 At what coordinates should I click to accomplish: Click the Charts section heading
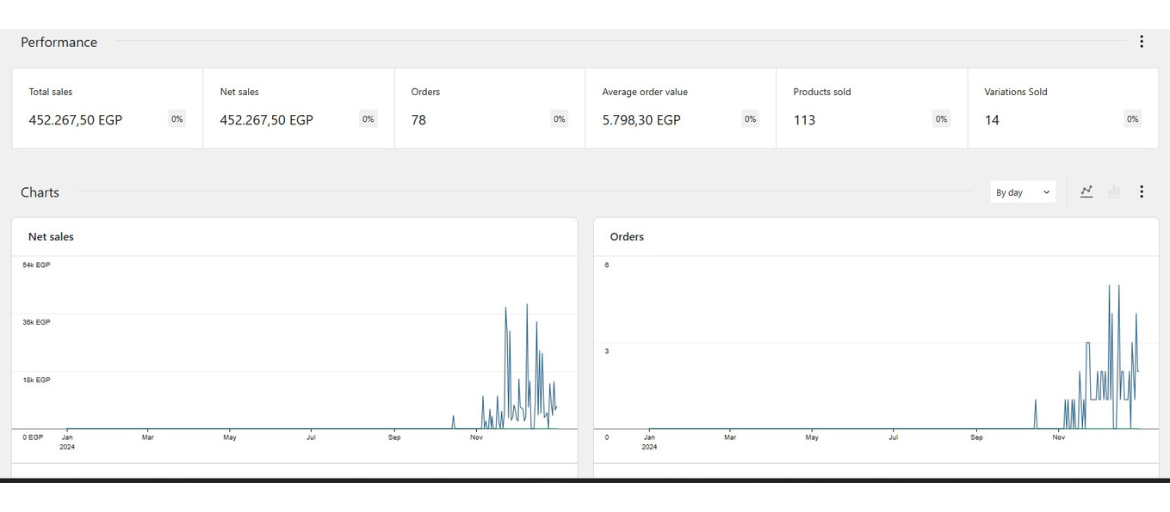[40, 192]
